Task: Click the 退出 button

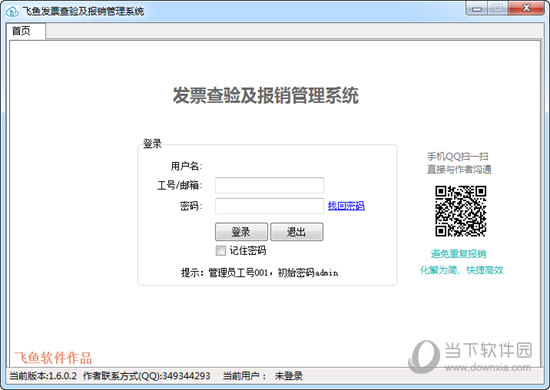Action: click(297, 232)
